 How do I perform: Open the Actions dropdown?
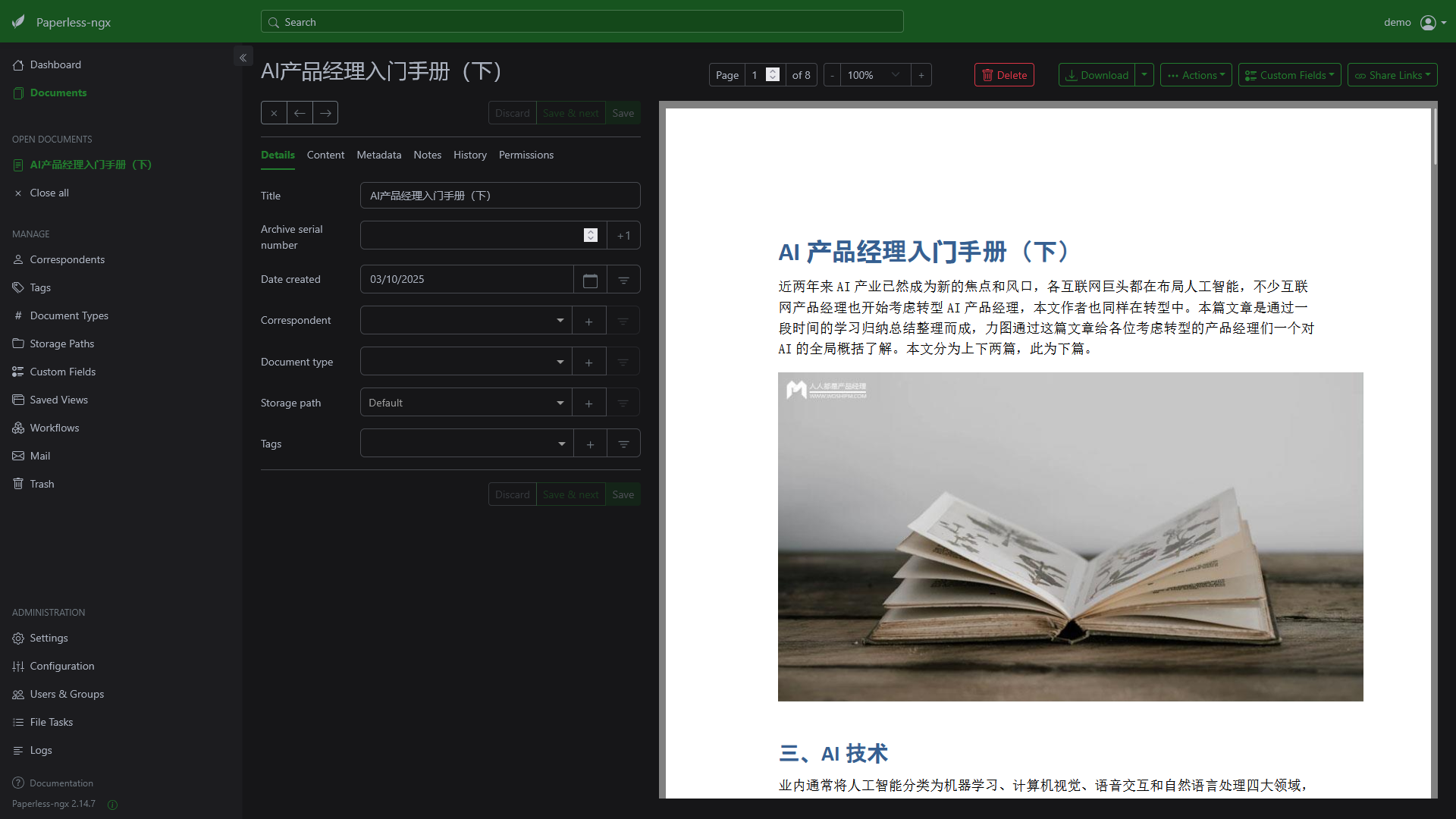point(1196,75)
